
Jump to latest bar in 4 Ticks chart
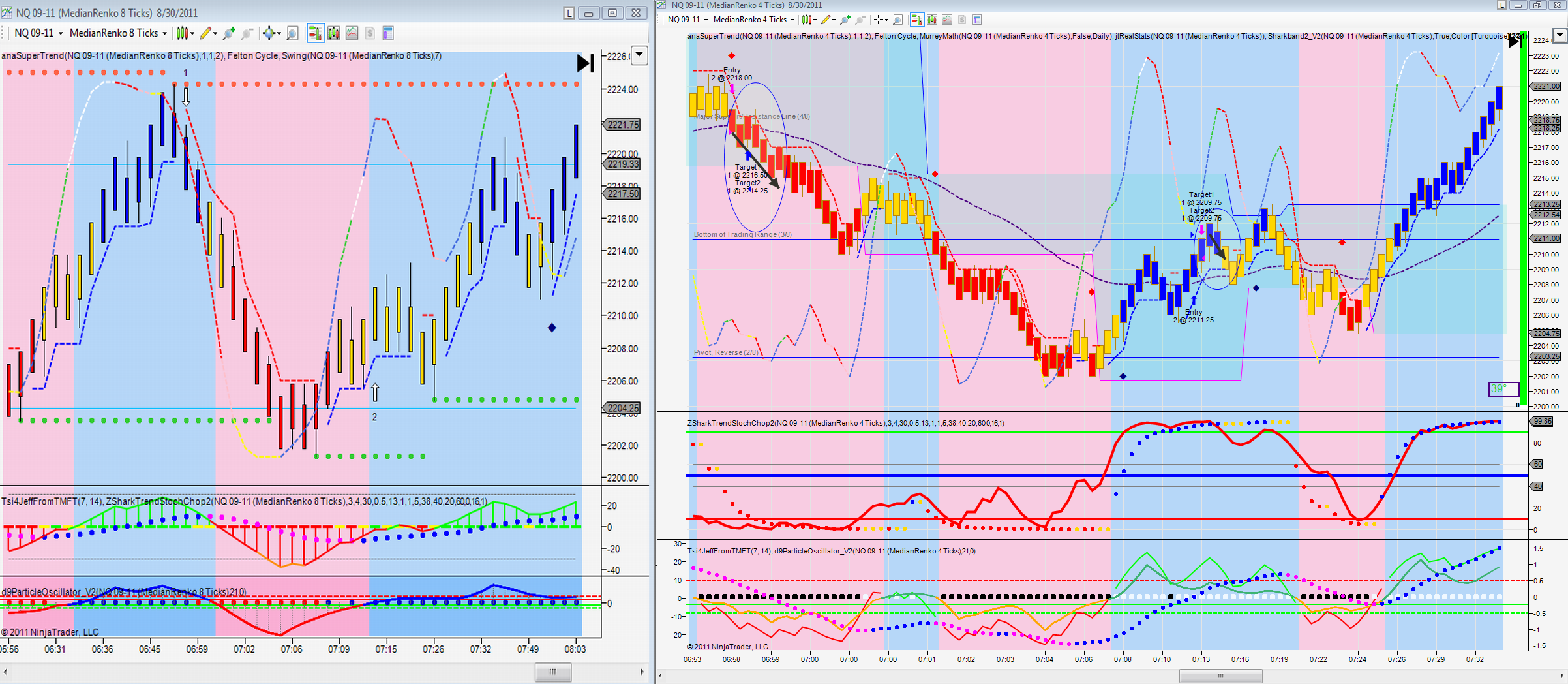1515,41
